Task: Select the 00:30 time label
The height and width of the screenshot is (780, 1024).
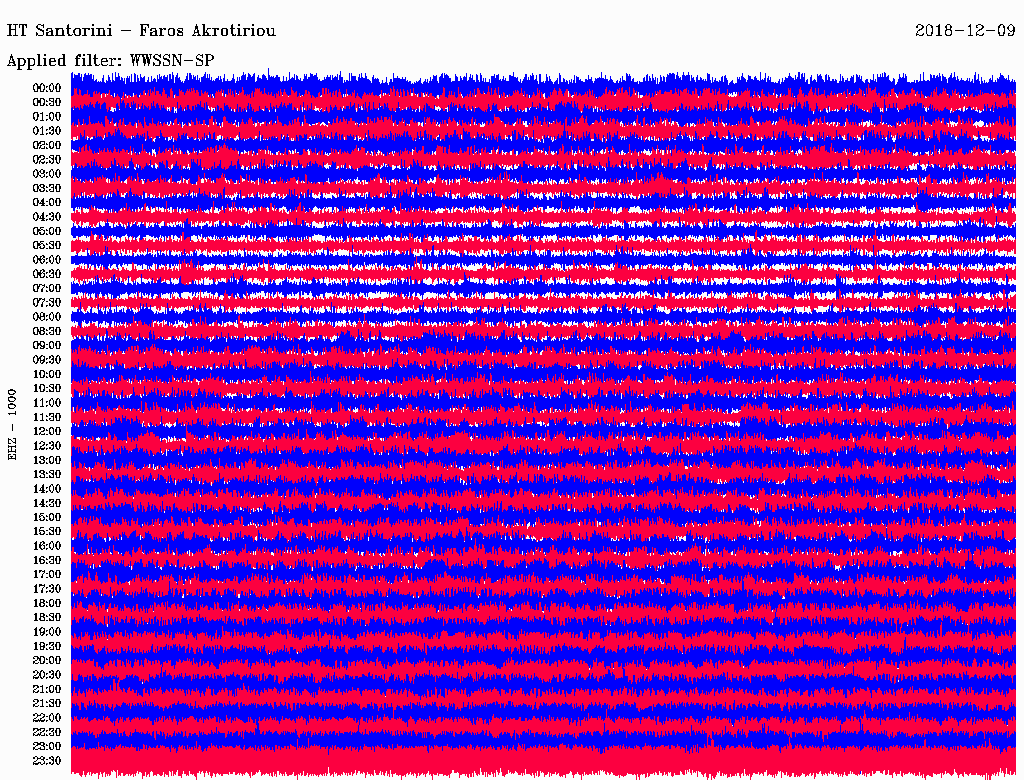Action: [x=47, y=102]
